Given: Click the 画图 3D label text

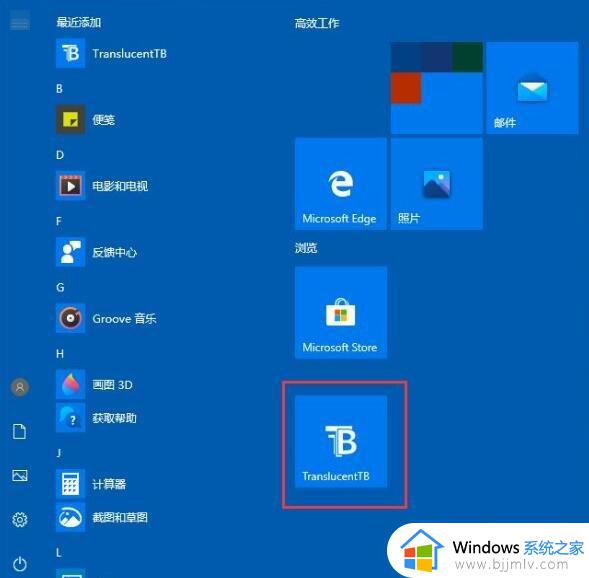Looking at the screenshot, I should pos(112,385).
